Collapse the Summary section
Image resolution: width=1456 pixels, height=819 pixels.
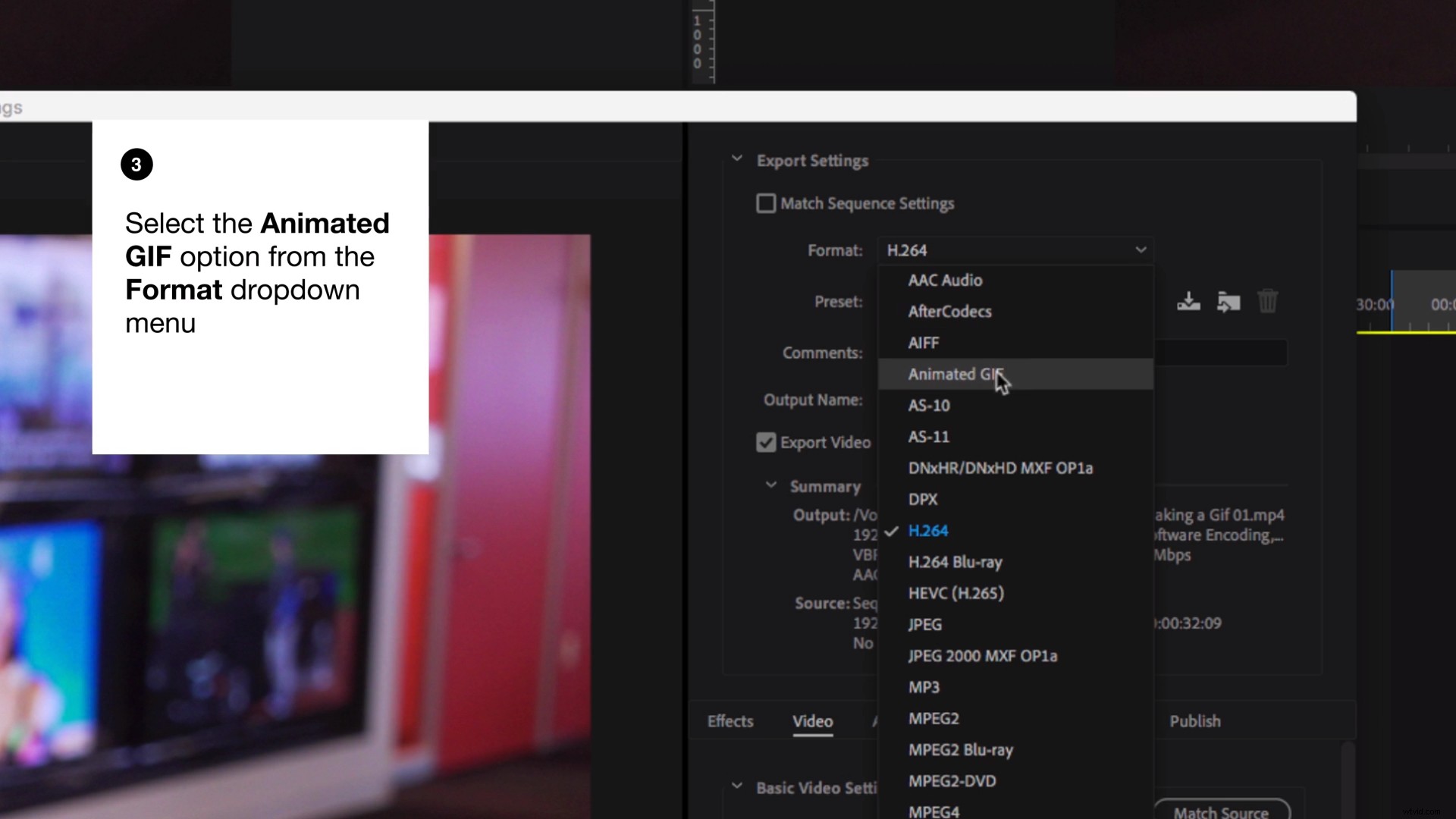[772, 485]
